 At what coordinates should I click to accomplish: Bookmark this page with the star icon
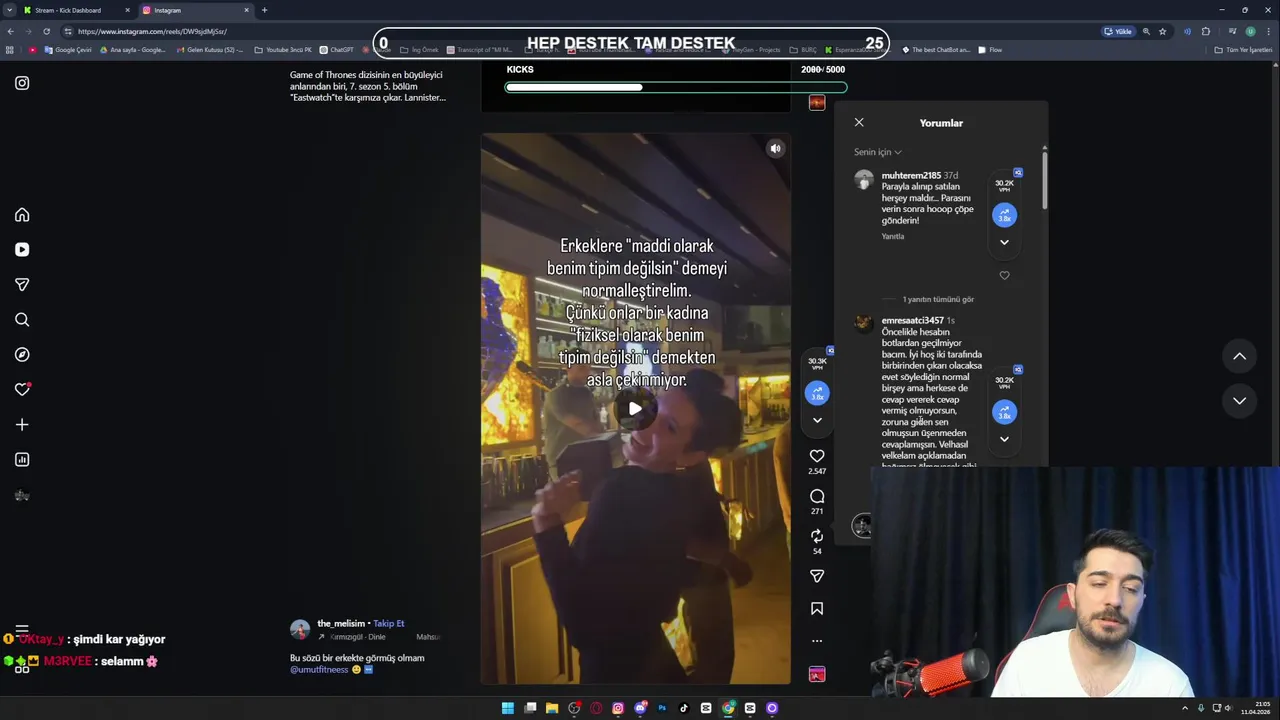coord(1162,31)
